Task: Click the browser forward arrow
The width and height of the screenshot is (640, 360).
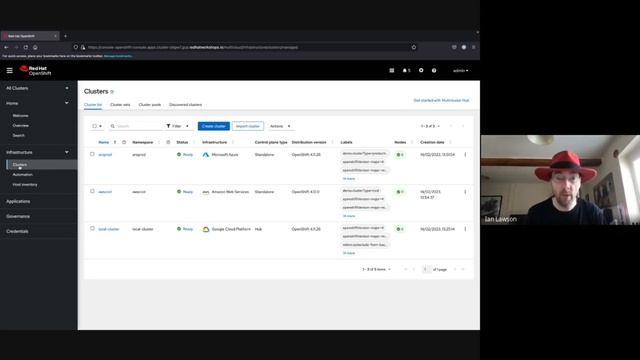Action: (x=16, y=47)
